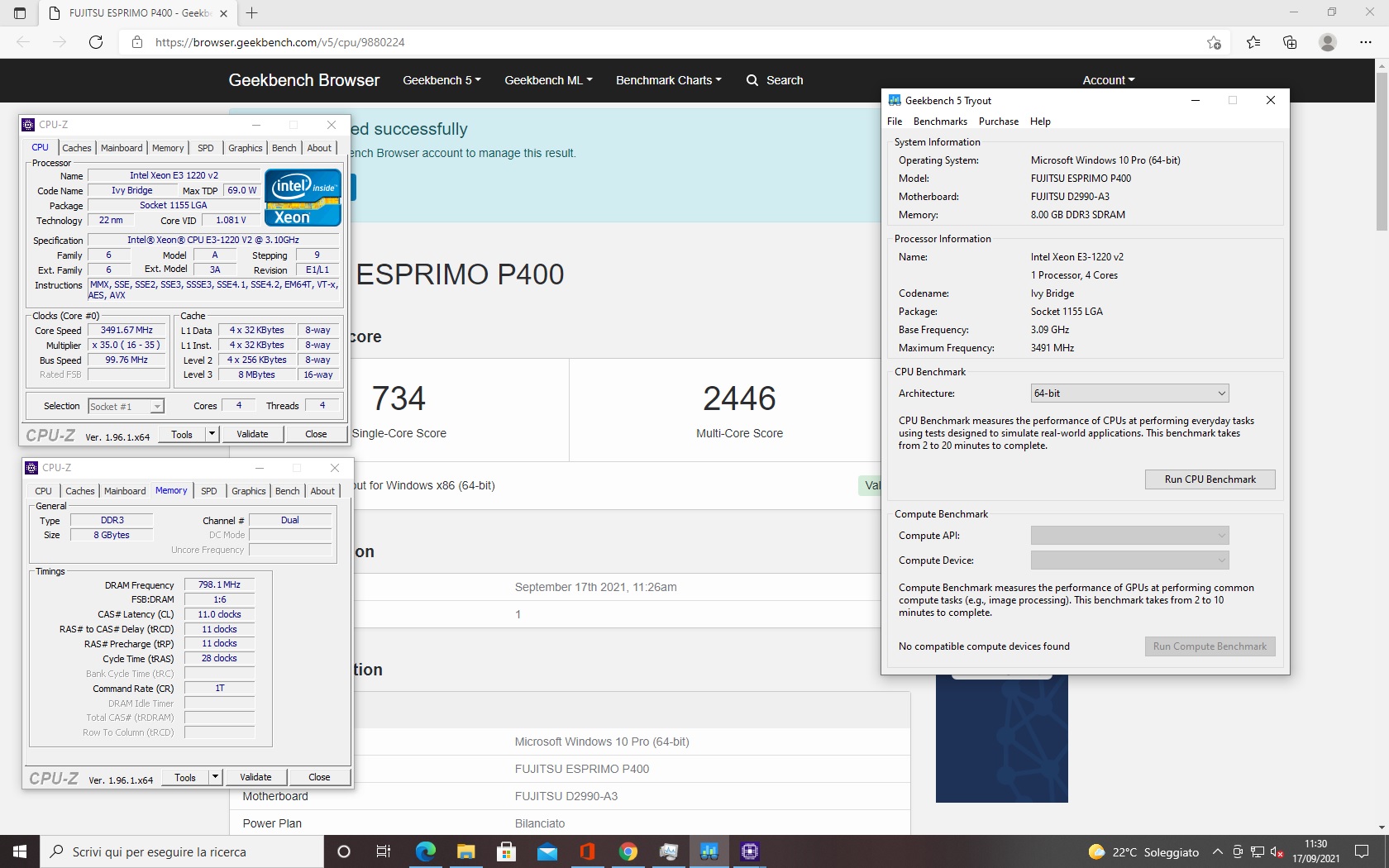Viewport: 1389px width, 868px height.
Task: Switch to Caches tab in top CPU-Z window
Action: (77, 148)
